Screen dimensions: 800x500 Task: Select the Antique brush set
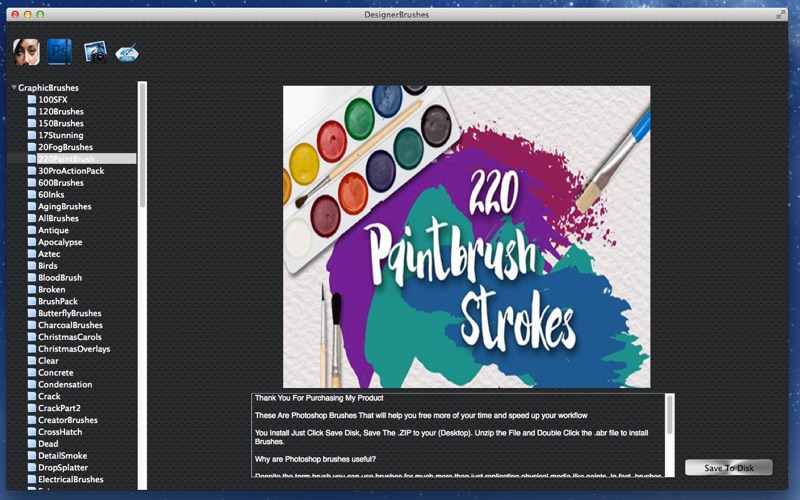pos(53,230)
